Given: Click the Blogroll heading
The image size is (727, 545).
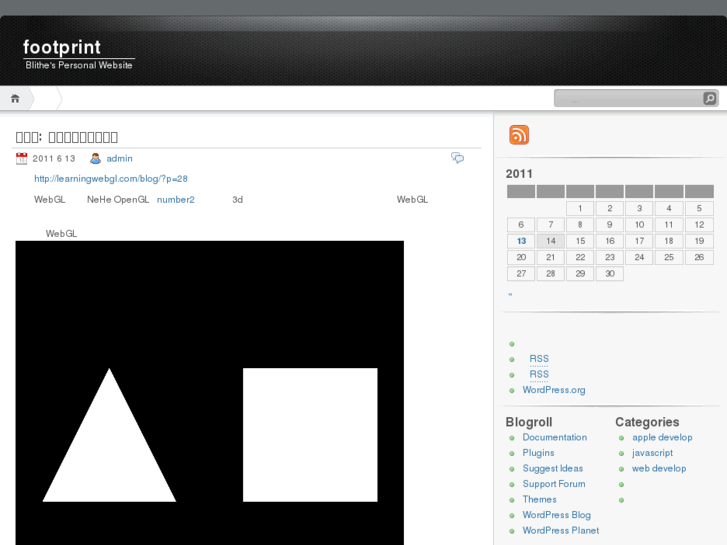Looking at the screenshot, I should (529, 422).
